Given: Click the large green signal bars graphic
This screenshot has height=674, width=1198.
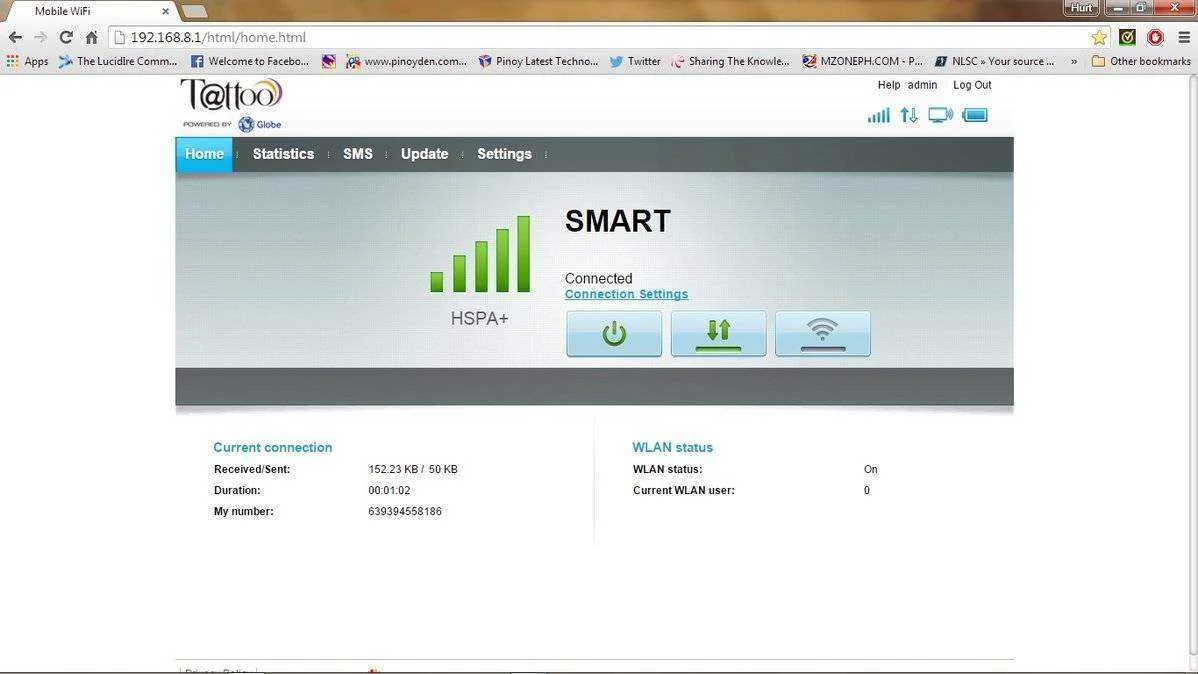Looking at the screenshot, I should (x=480, y=254).
